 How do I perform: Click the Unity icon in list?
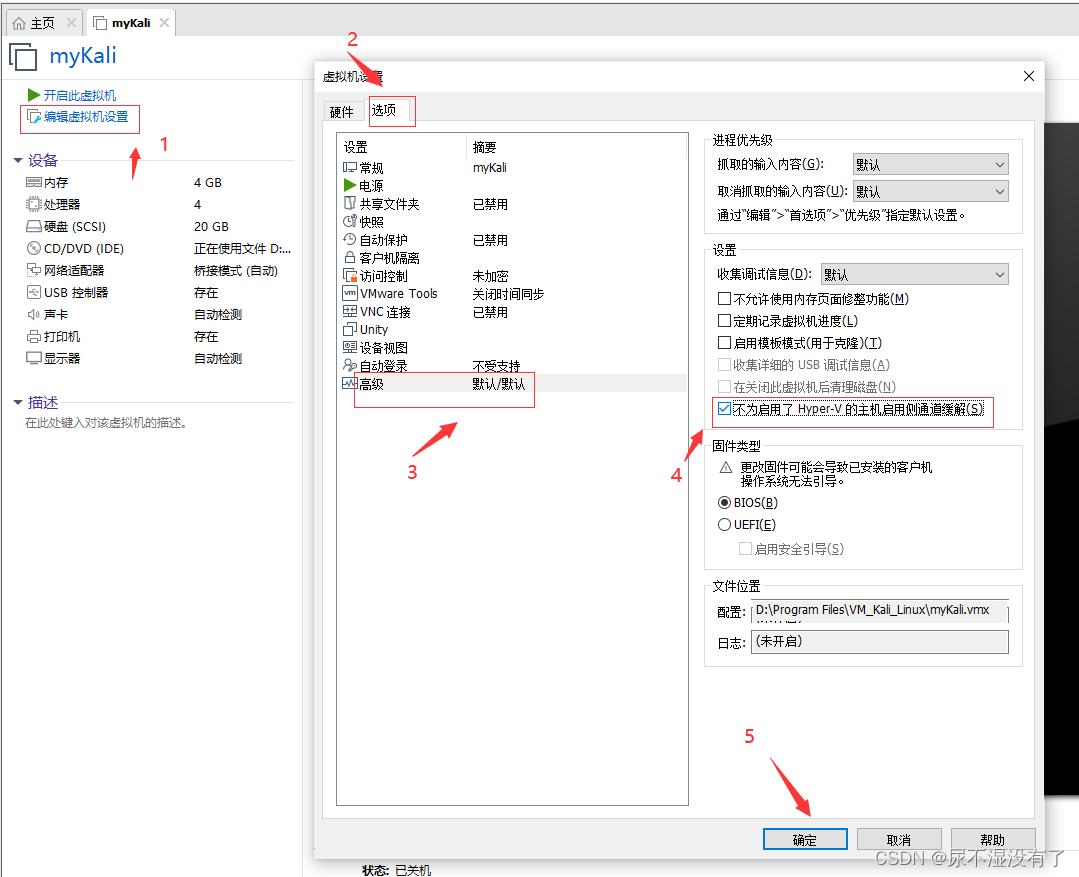pos(350,329)
